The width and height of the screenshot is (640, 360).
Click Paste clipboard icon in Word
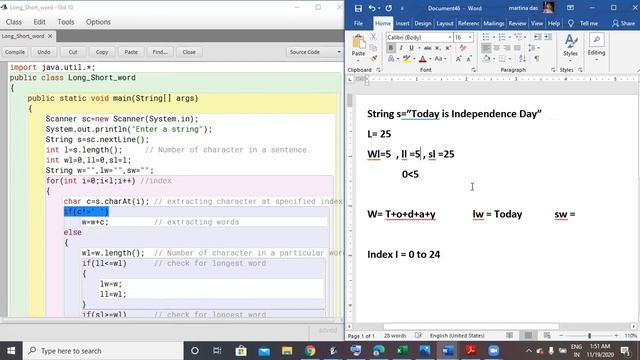pos(358,42)
